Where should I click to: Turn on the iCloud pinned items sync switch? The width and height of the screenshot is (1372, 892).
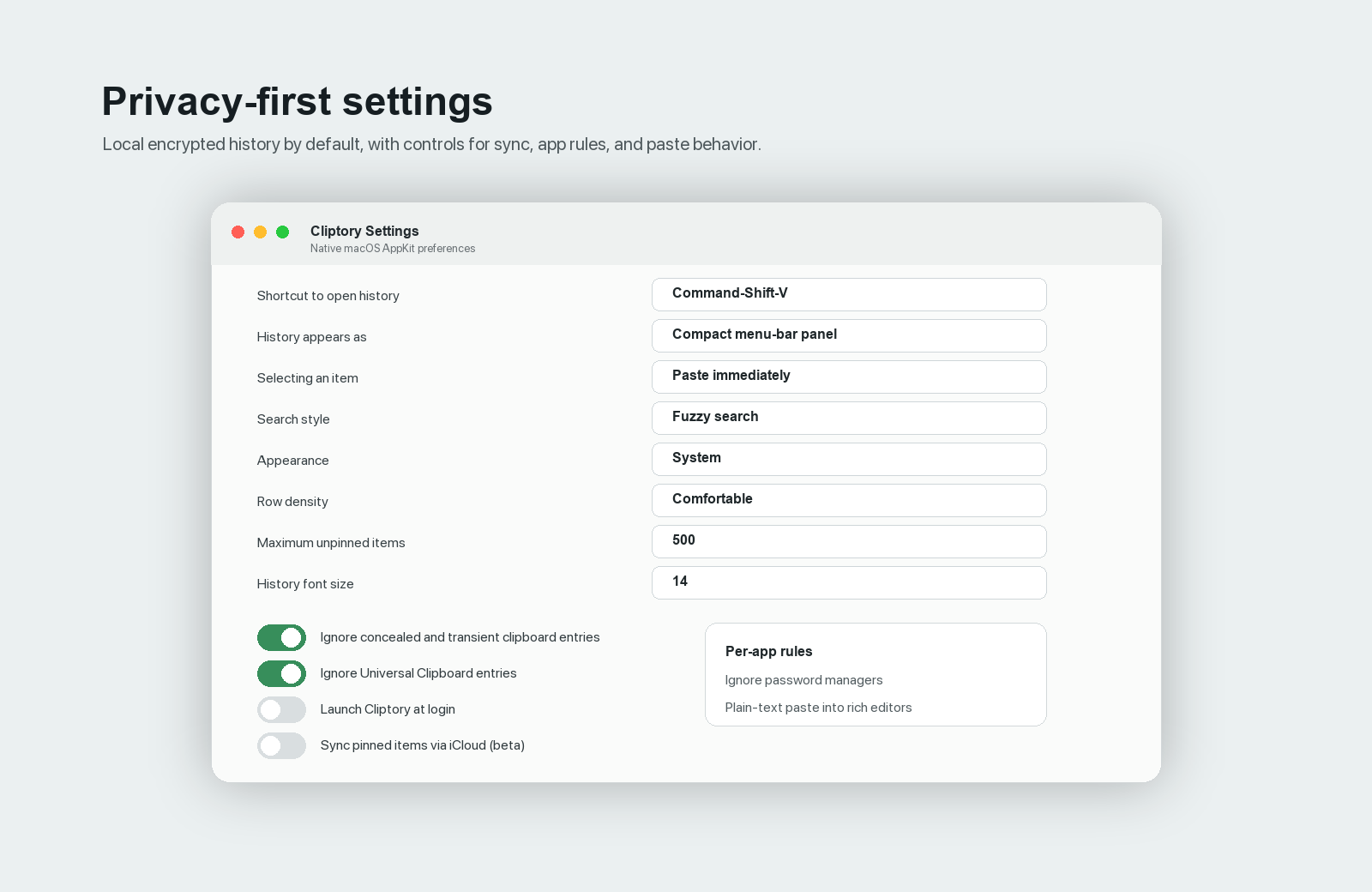(281, 746)
